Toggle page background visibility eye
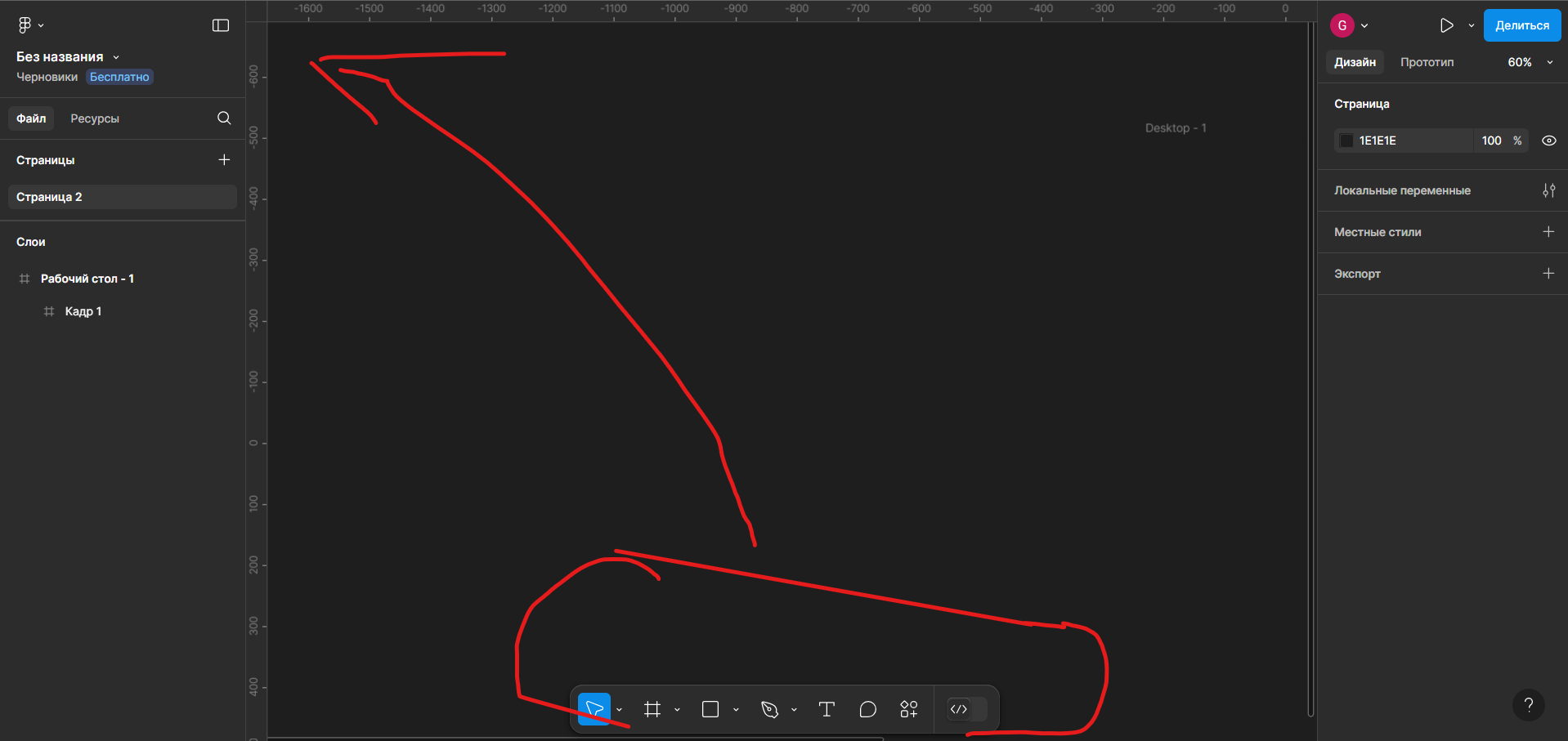Viewport: 1568px width, 741px height. point(1548,141)
